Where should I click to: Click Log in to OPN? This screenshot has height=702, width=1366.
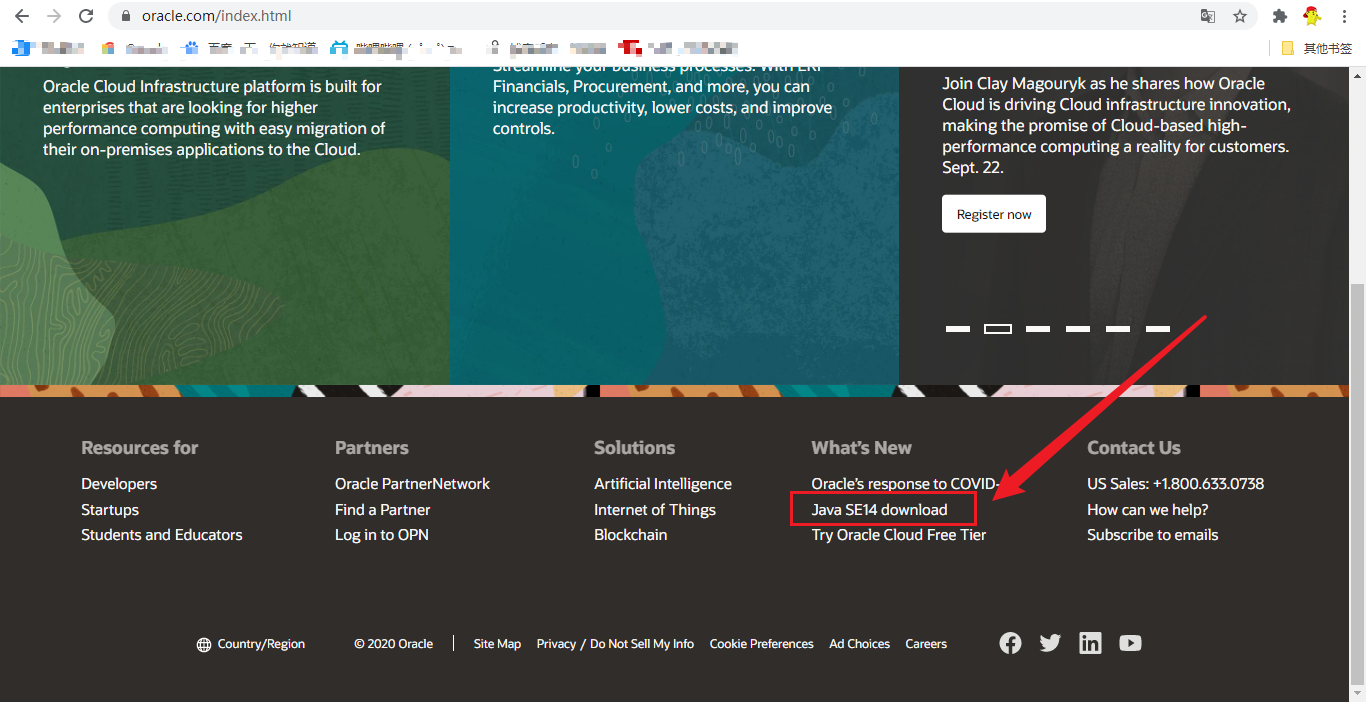tap(382, 535)
